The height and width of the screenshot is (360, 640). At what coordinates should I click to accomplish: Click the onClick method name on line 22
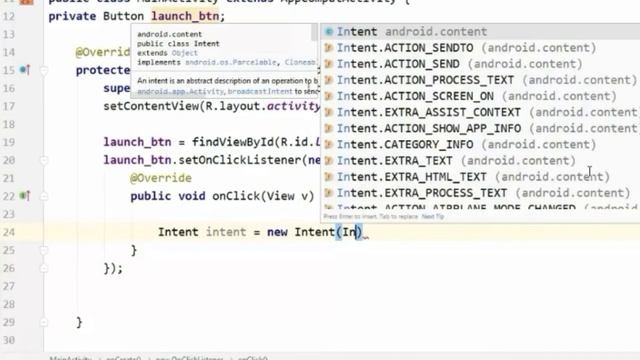click(x=236, y=196)
